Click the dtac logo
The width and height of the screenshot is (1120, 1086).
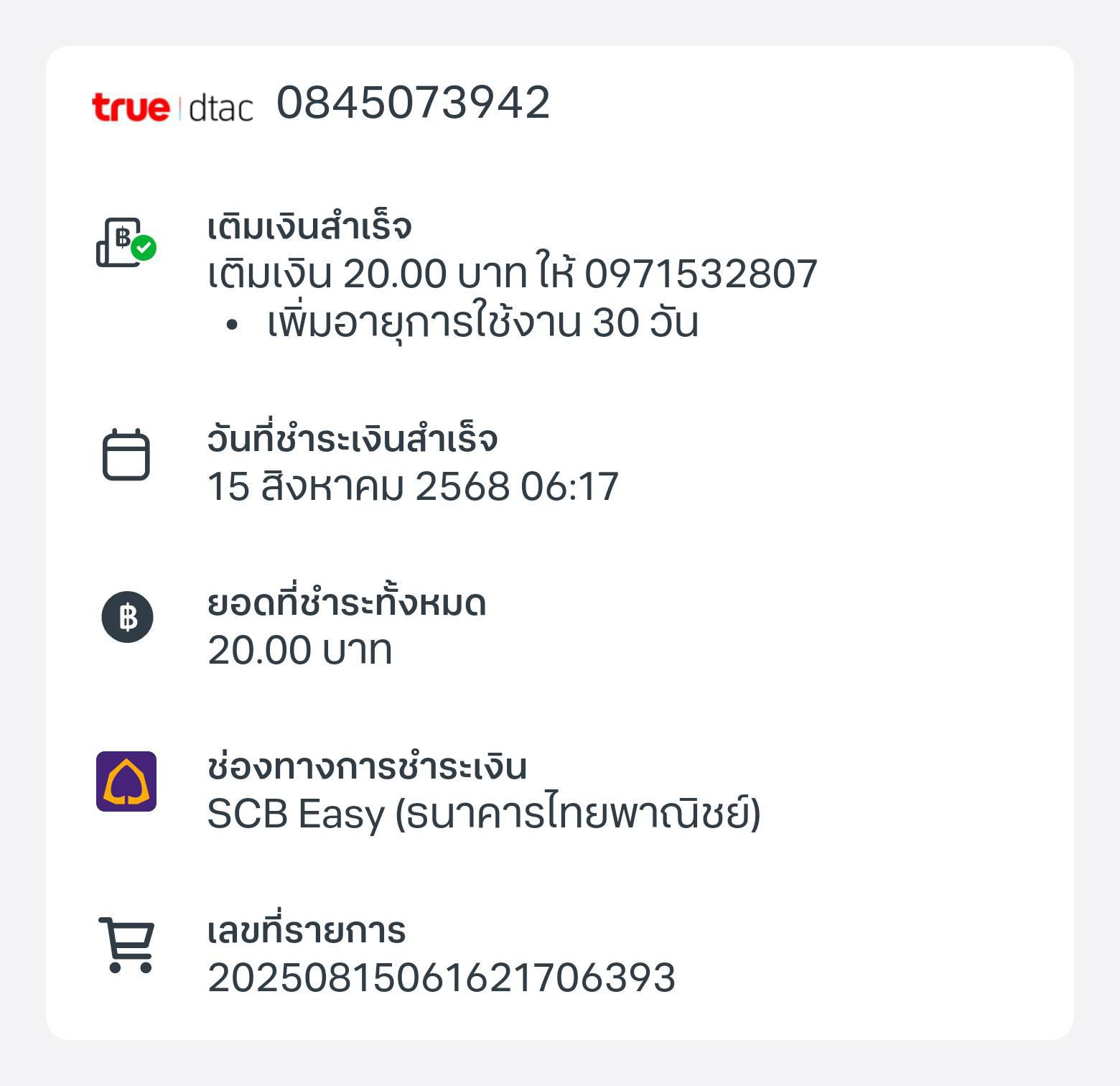click(x=220, y=107)
